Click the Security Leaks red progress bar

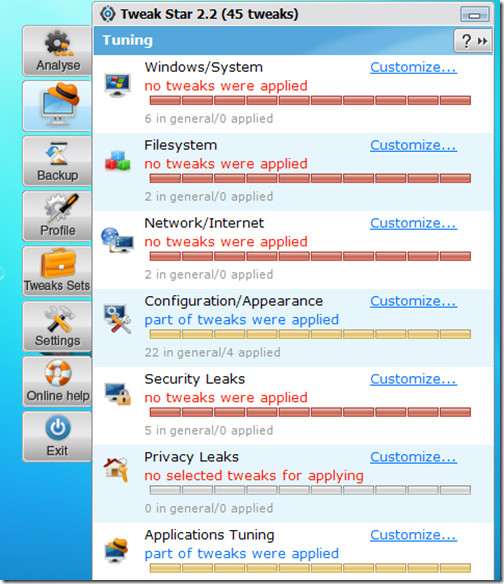[310, 412]
